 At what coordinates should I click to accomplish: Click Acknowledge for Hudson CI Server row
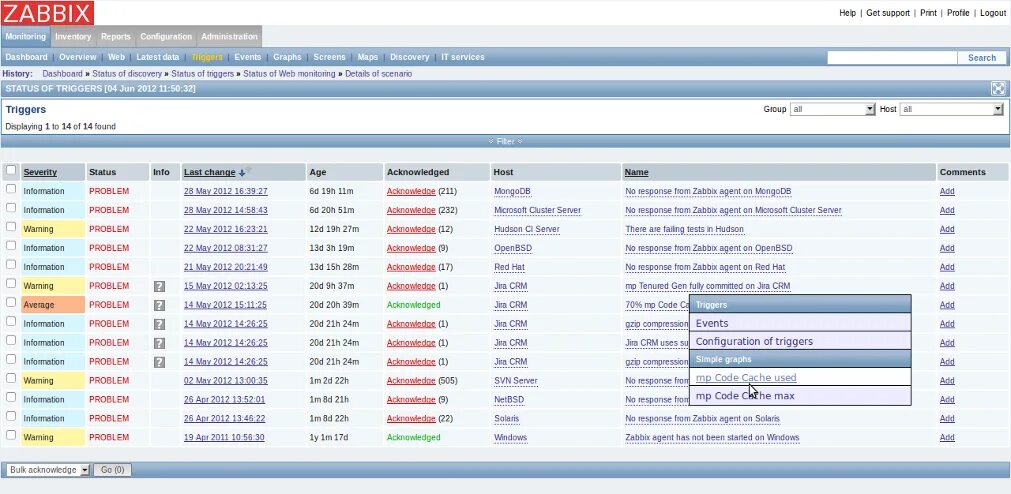pyautogui.click(x=411, y=229)
